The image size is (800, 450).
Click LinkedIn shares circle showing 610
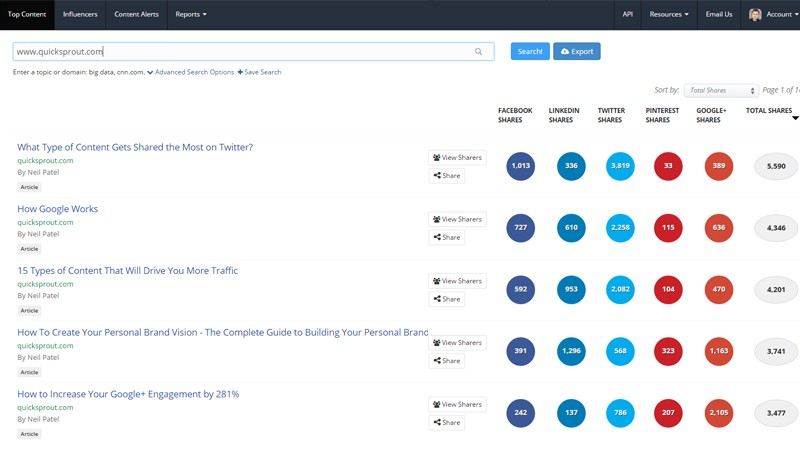571,228
